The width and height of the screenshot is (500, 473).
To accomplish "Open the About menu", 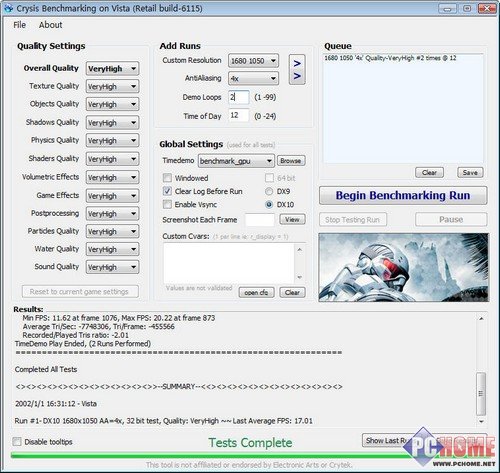I will pos(50,25).
